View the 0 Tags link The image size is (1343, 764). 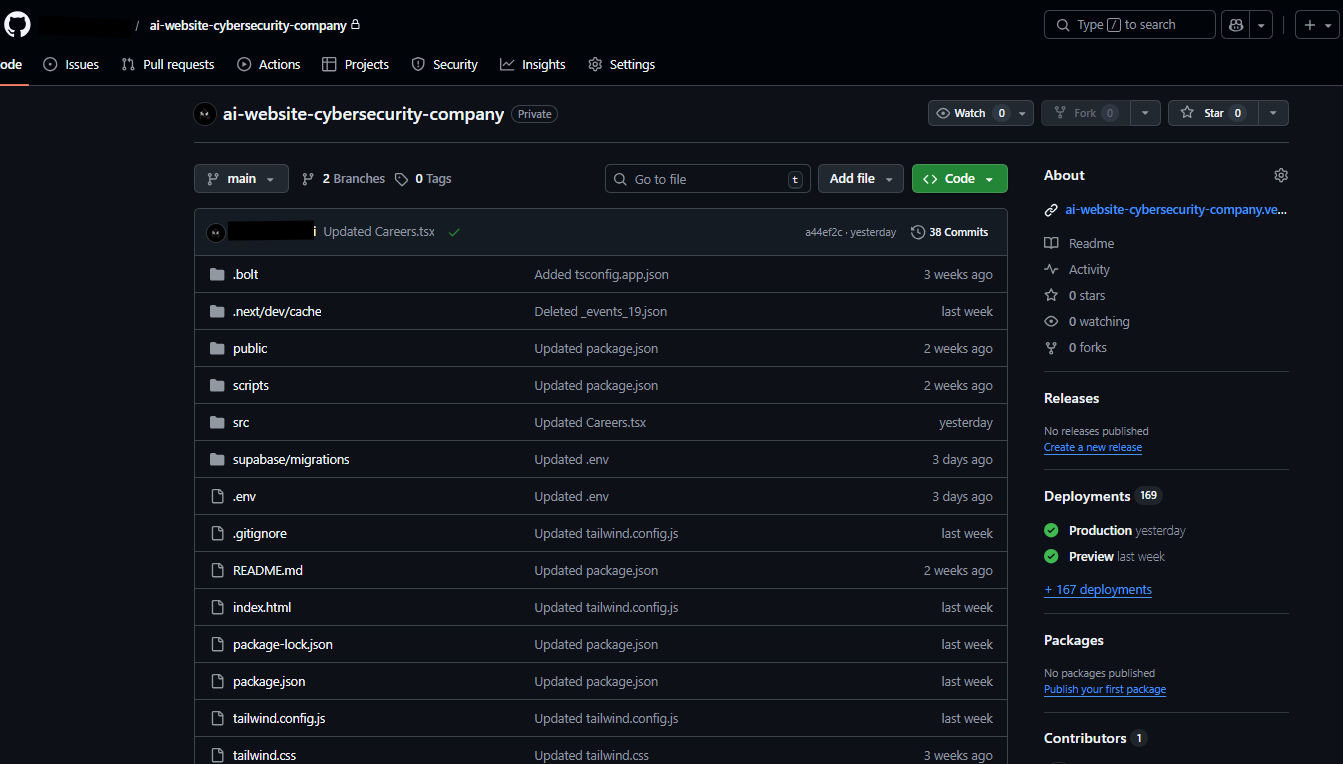[x=423, y=179]
